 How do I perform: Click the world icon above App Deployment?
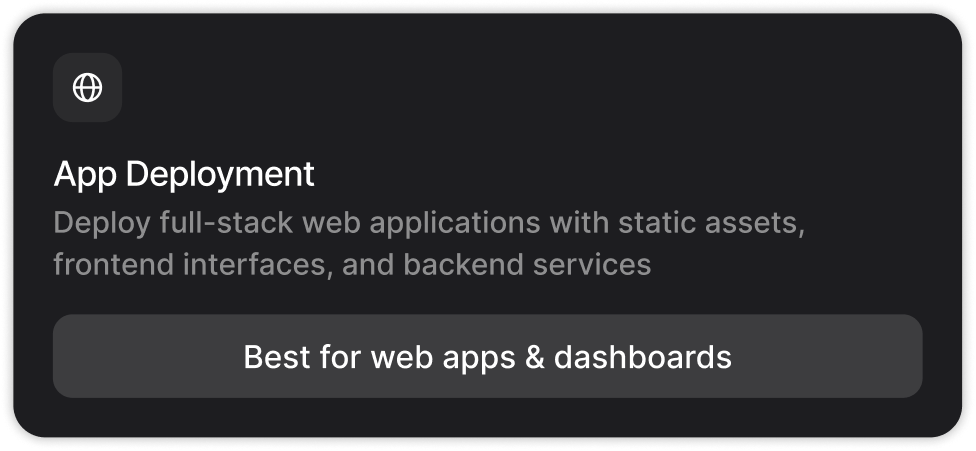tap(88, 88)
